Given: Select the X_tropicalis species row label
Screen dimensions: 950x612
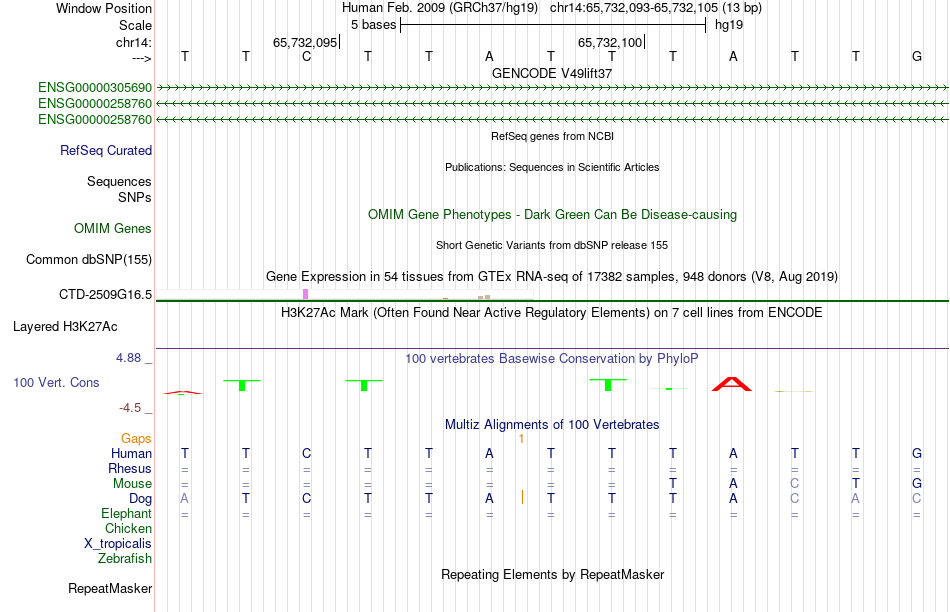Looking at the screenshot, I should [x=118, y=544].
